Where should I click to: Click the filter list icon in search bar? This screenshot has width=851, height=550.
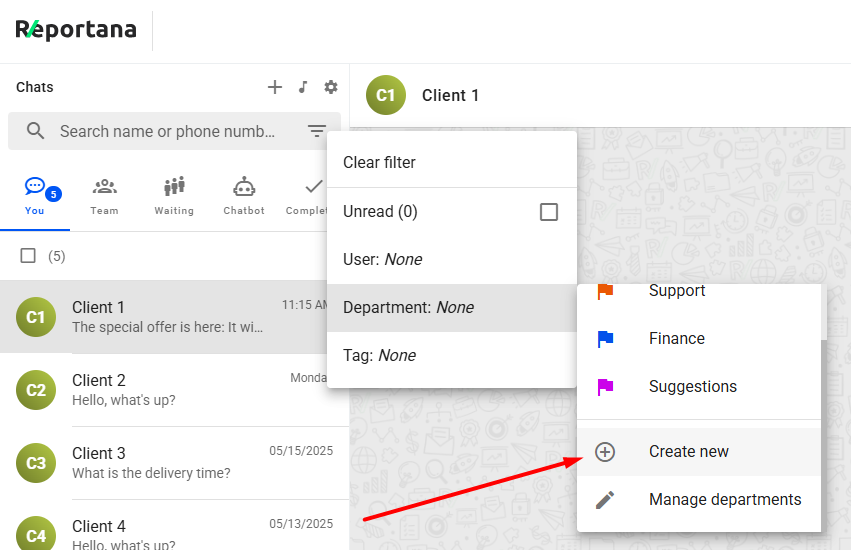click(317, 131)
